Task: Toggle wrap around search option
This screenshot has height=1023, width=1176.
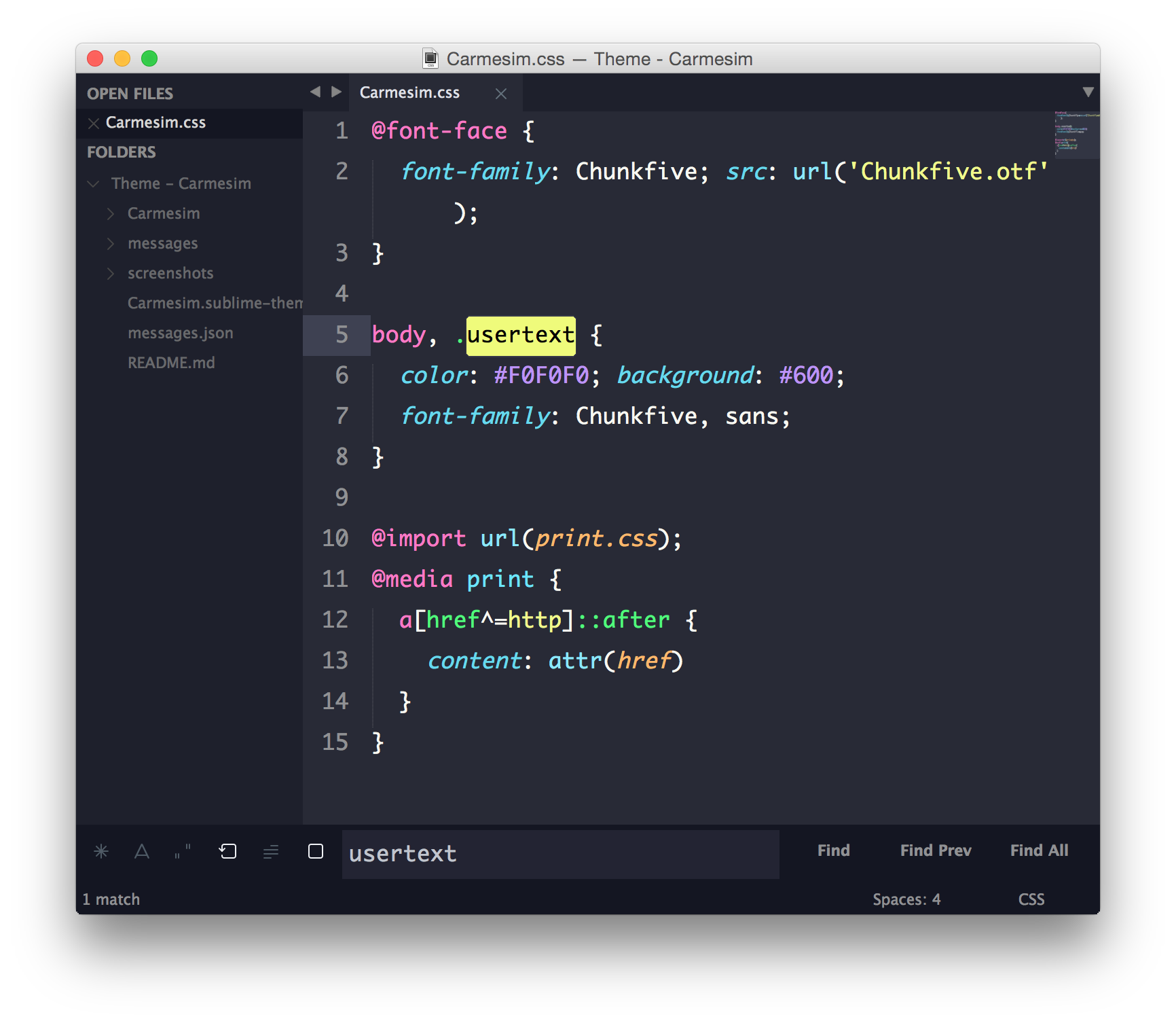Action: point(228,851)
